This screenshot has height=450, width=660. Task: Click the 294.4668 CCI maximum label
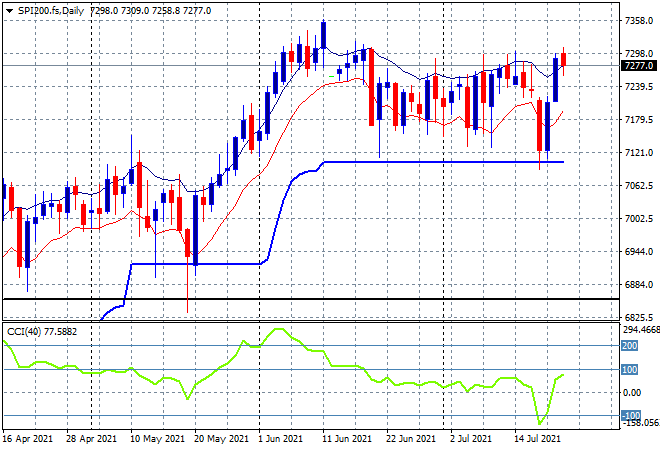(641, 330)
